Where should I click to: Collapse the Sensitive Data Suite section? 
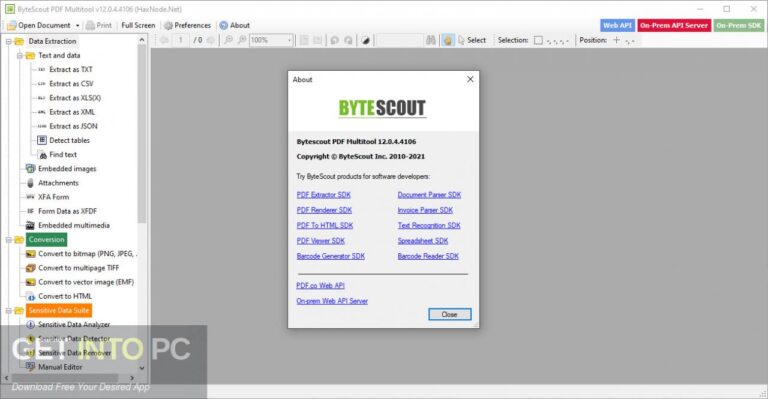tap(8, 311)
